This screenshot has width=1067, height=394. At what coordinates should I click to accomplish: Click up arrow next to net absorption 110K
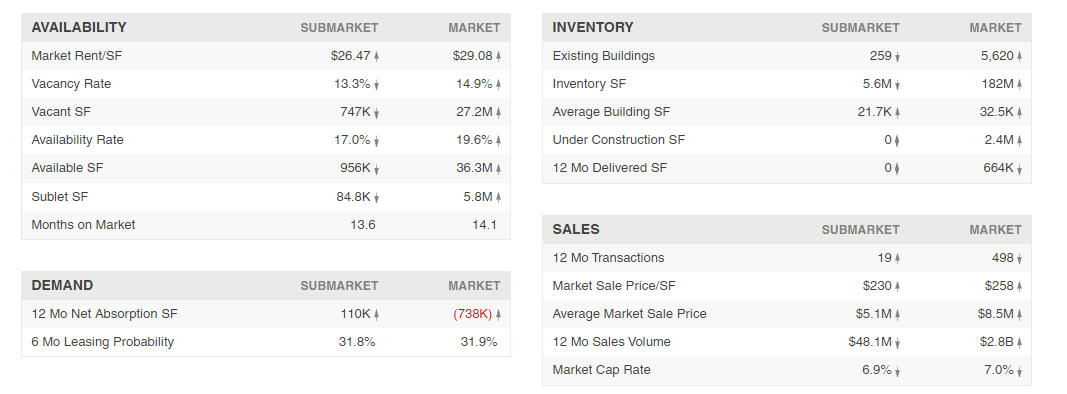click(x=376, y=314)
